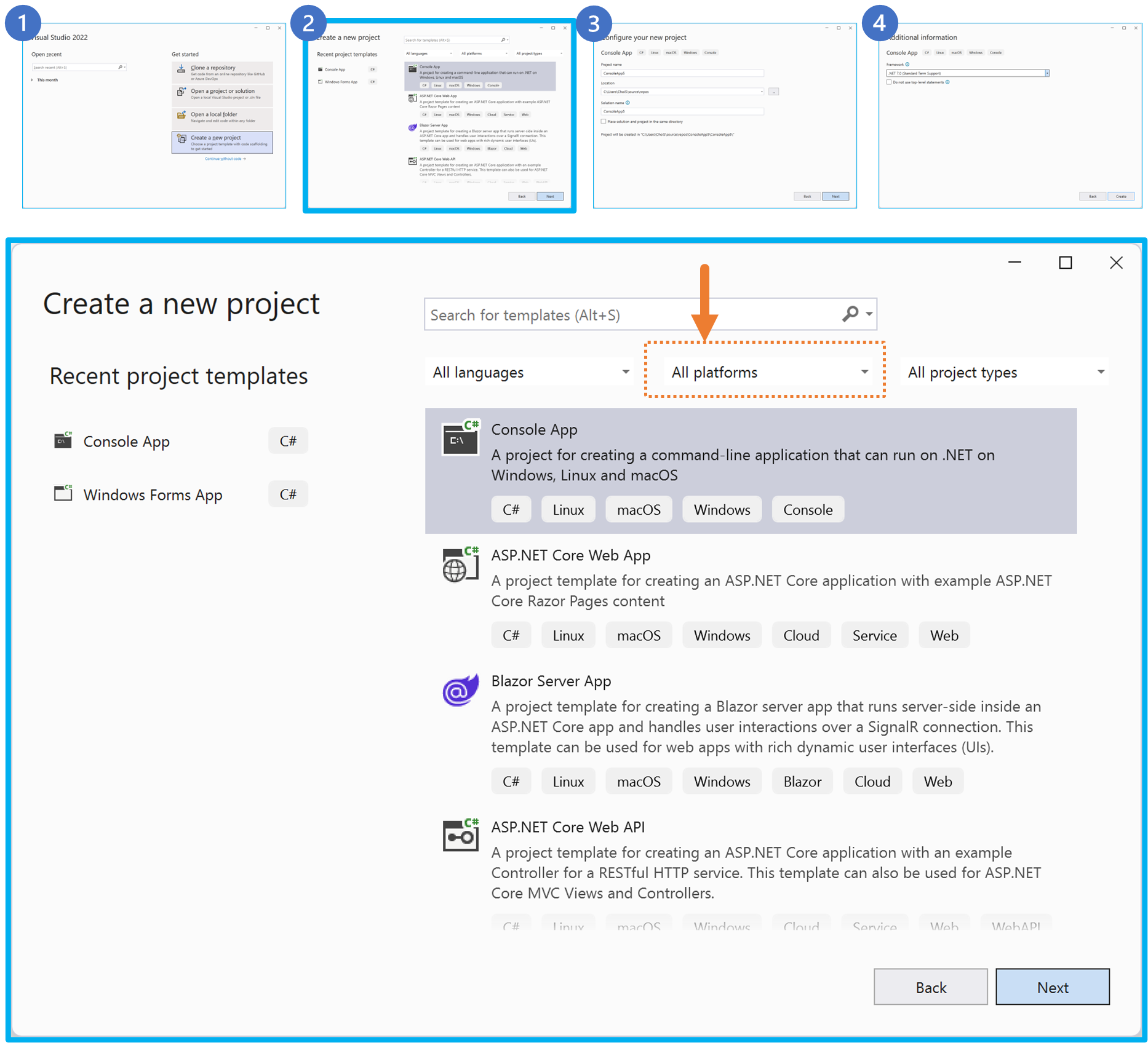Click Cloud tag under Blazor Server App
Screen dimensions: 1148x1043
[x=872, y=782]
